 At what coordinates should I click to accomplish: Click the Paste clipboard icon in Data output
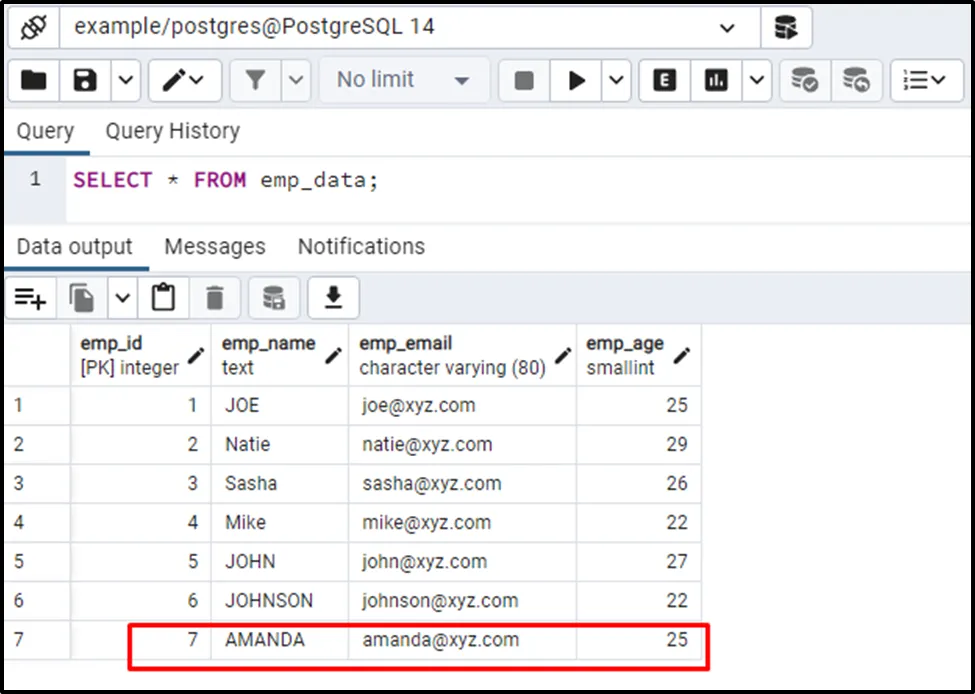(x=163, y=298)
